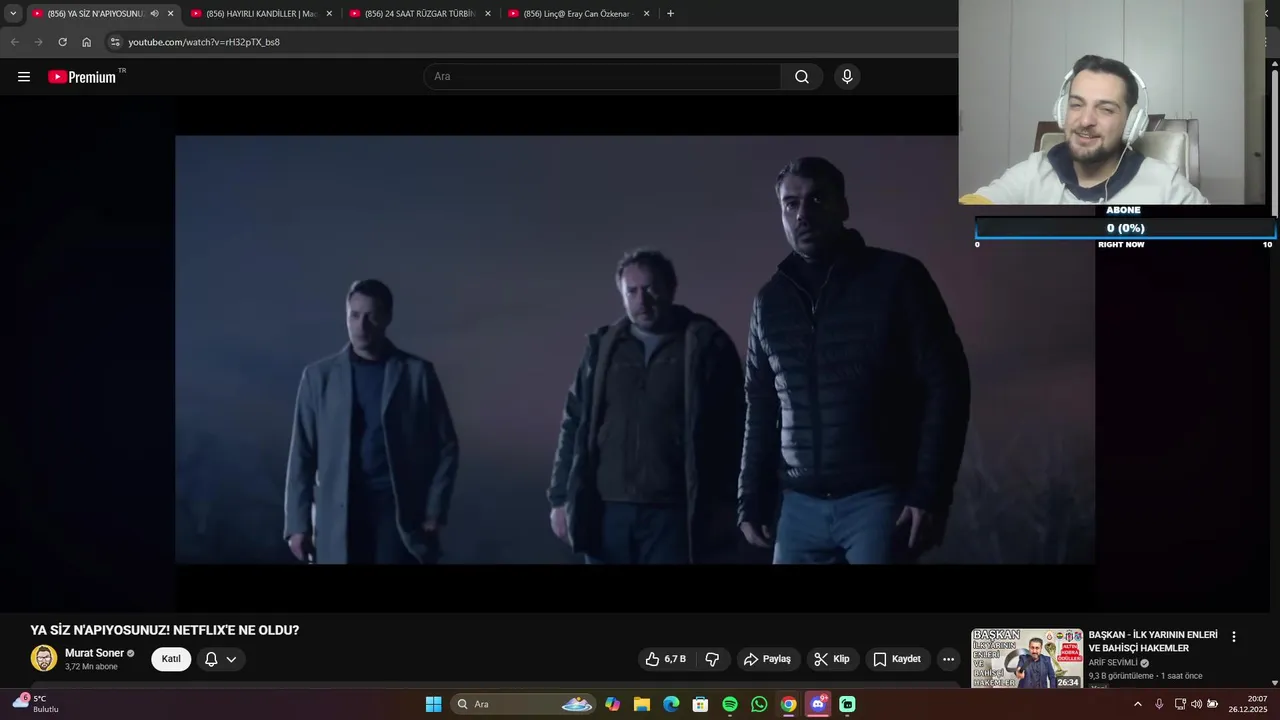Screen dimensions: 1280x720
Task: Open Murat Soner channel avatar
Action: click(44, 658)
